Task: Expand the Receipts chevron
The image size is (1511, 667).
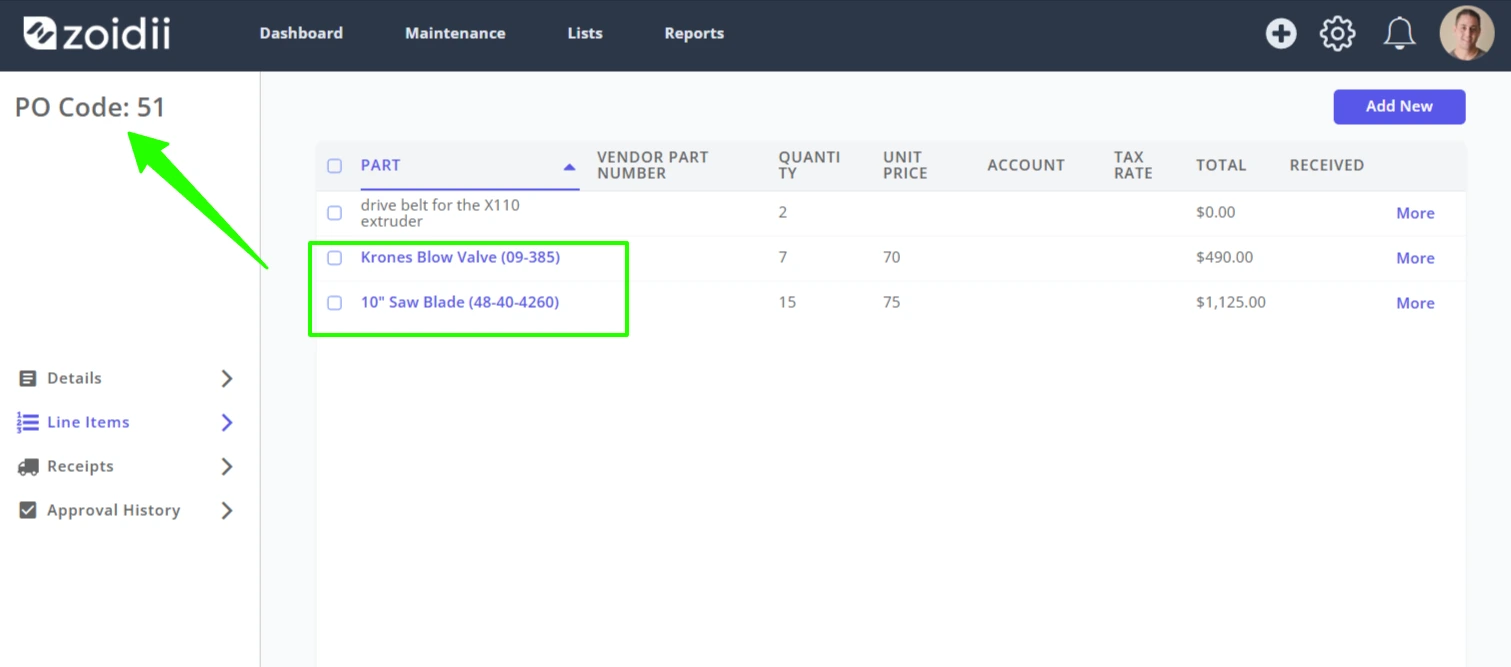Action: coord(227,466)
